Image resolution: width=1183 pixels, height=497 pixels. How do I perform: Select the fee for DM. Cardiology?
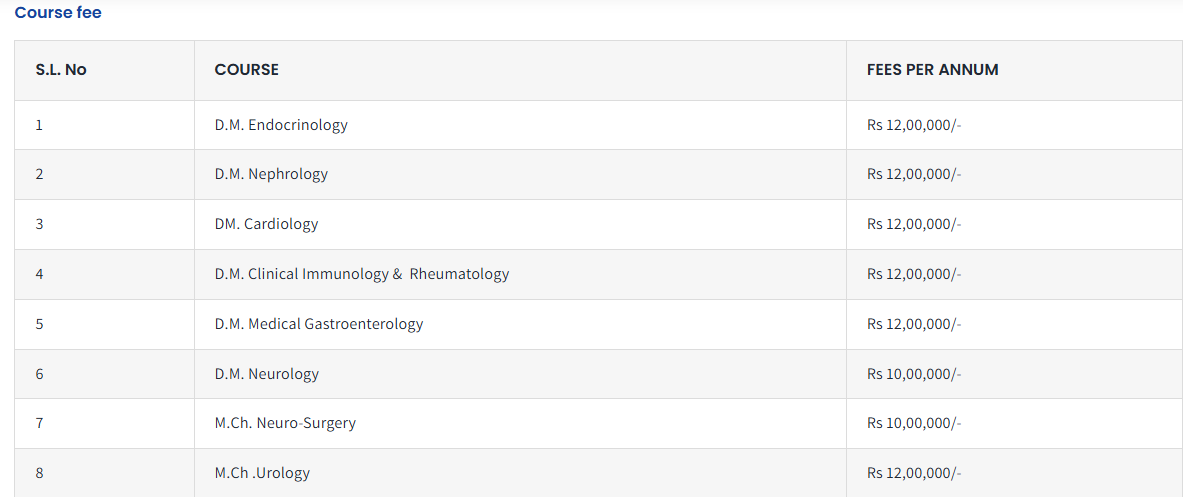click(913, 224)
